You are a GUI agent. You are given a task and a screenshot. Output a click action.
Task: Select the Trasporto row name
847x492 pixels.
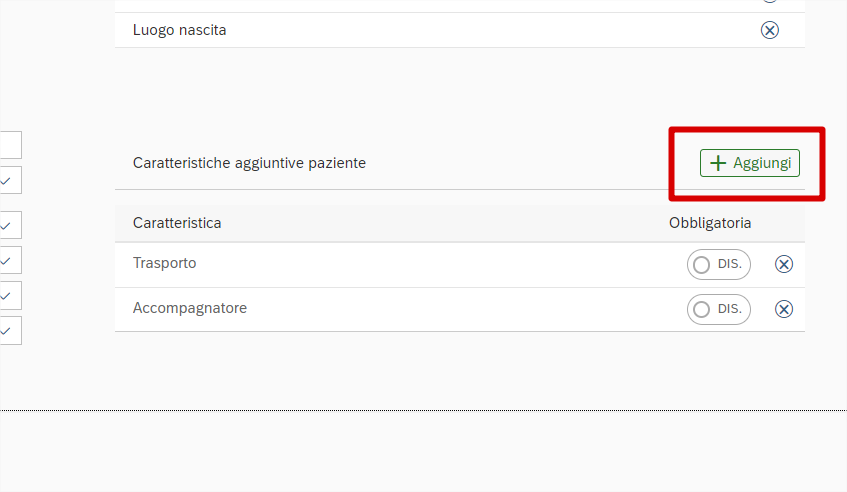click(x=164, y=263)
